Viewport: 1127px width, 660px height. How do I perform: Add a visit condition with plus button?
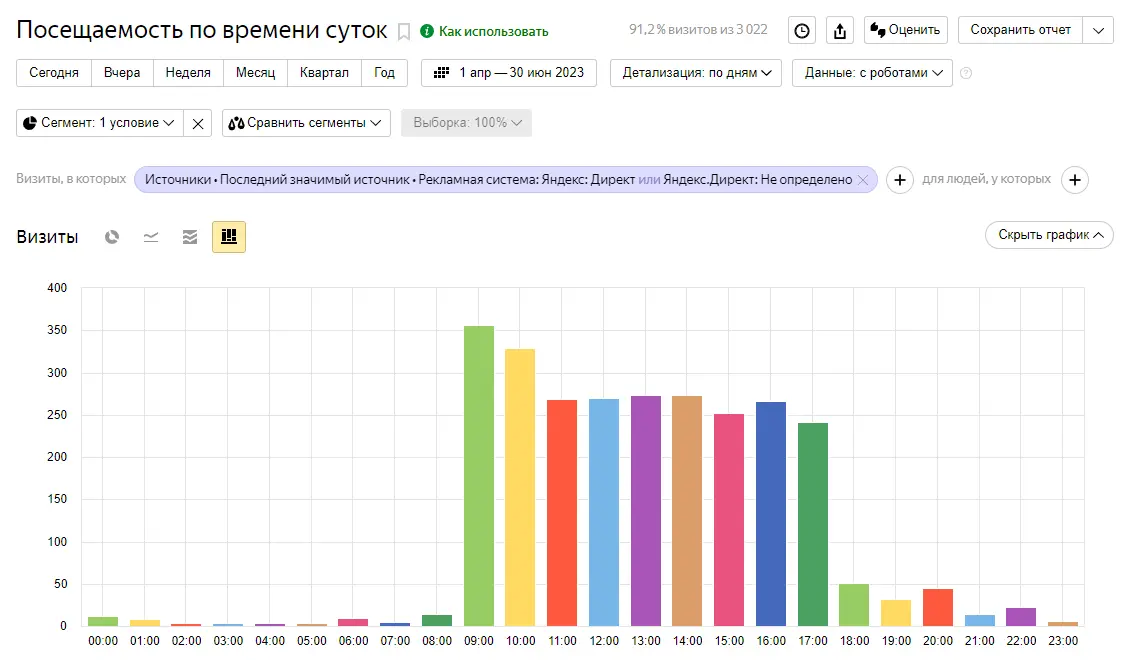pyautogui.click(x=900, y=180)
